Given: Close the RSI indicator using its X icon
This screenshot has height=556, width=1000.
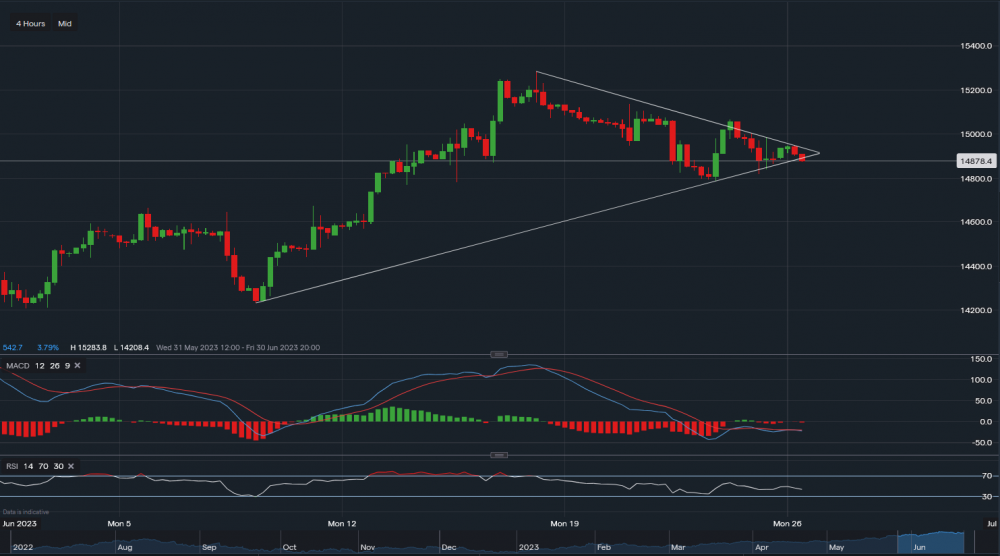Looking at the screenshot, I should point(71,466).
